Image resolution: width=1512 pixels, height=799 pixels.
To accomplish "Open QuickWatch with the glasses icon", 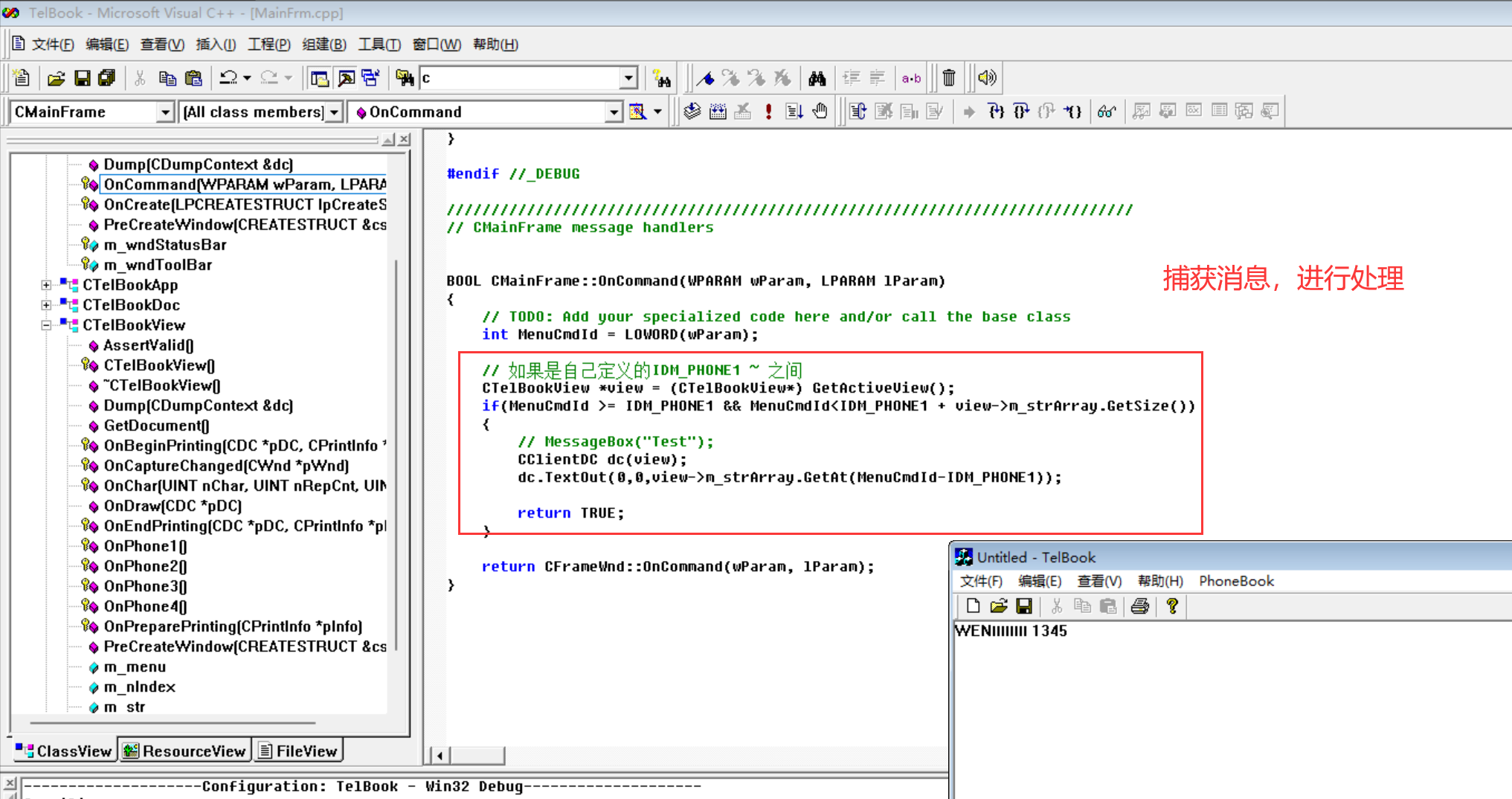I will point(1107,112).
